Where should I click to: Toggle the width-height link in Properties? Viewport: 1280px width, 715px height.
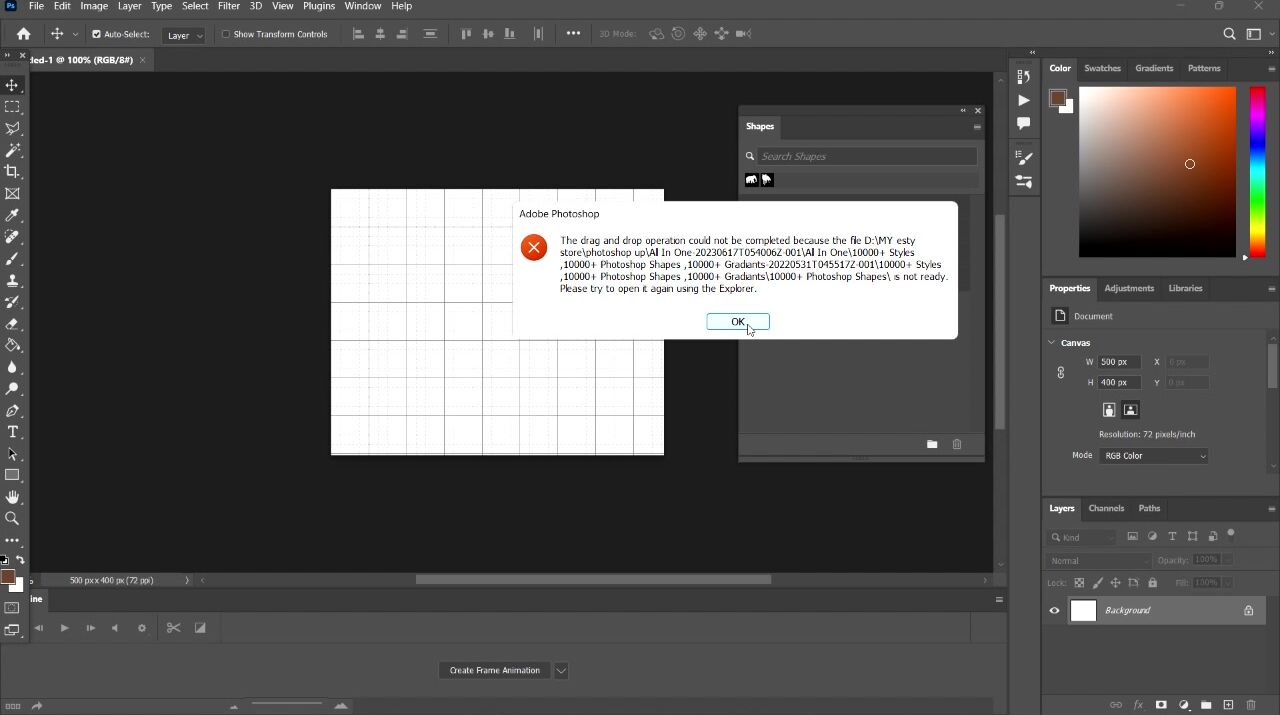click(1061, 372)
